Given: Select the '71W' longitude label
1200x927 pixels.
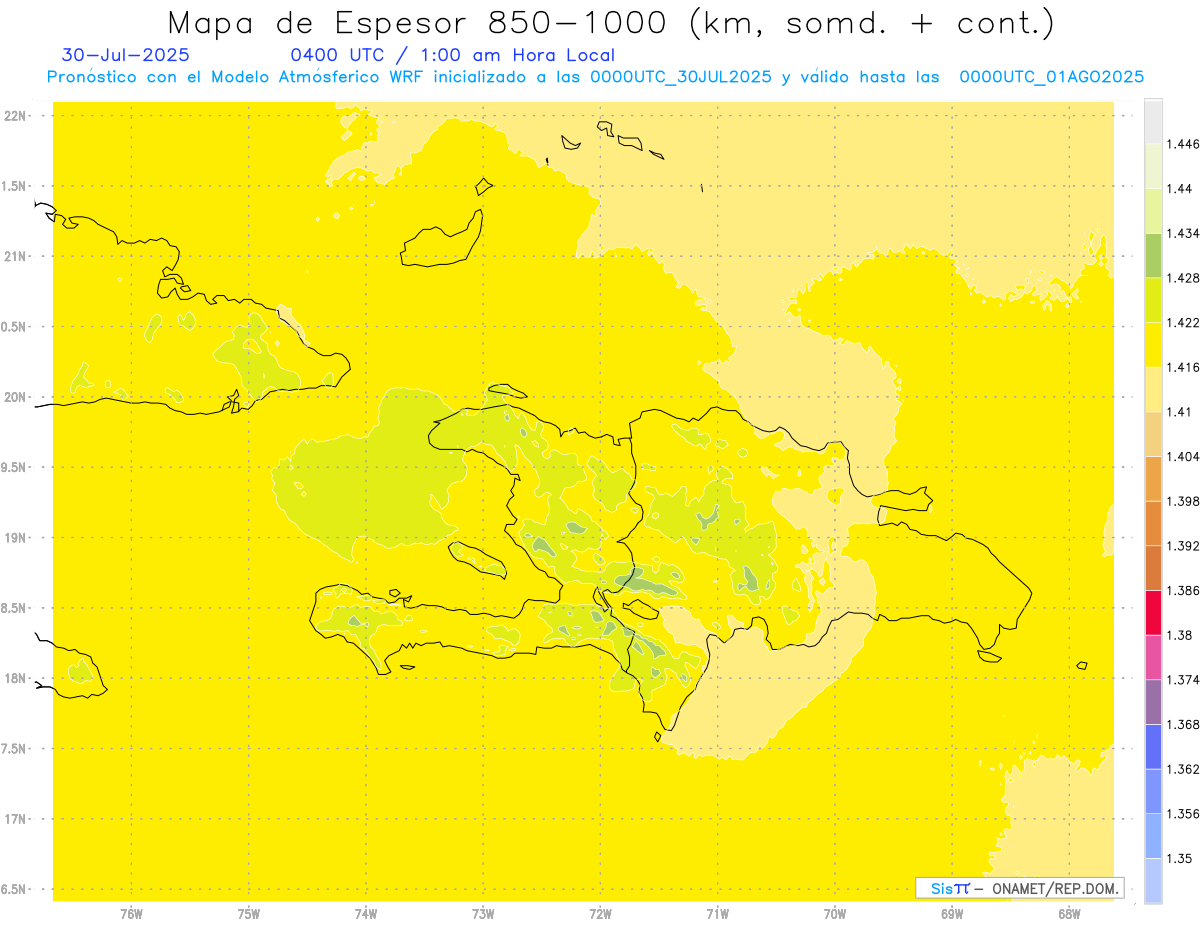Looking at the screenshot, I should pyautogui.click(x=717, y=913).
